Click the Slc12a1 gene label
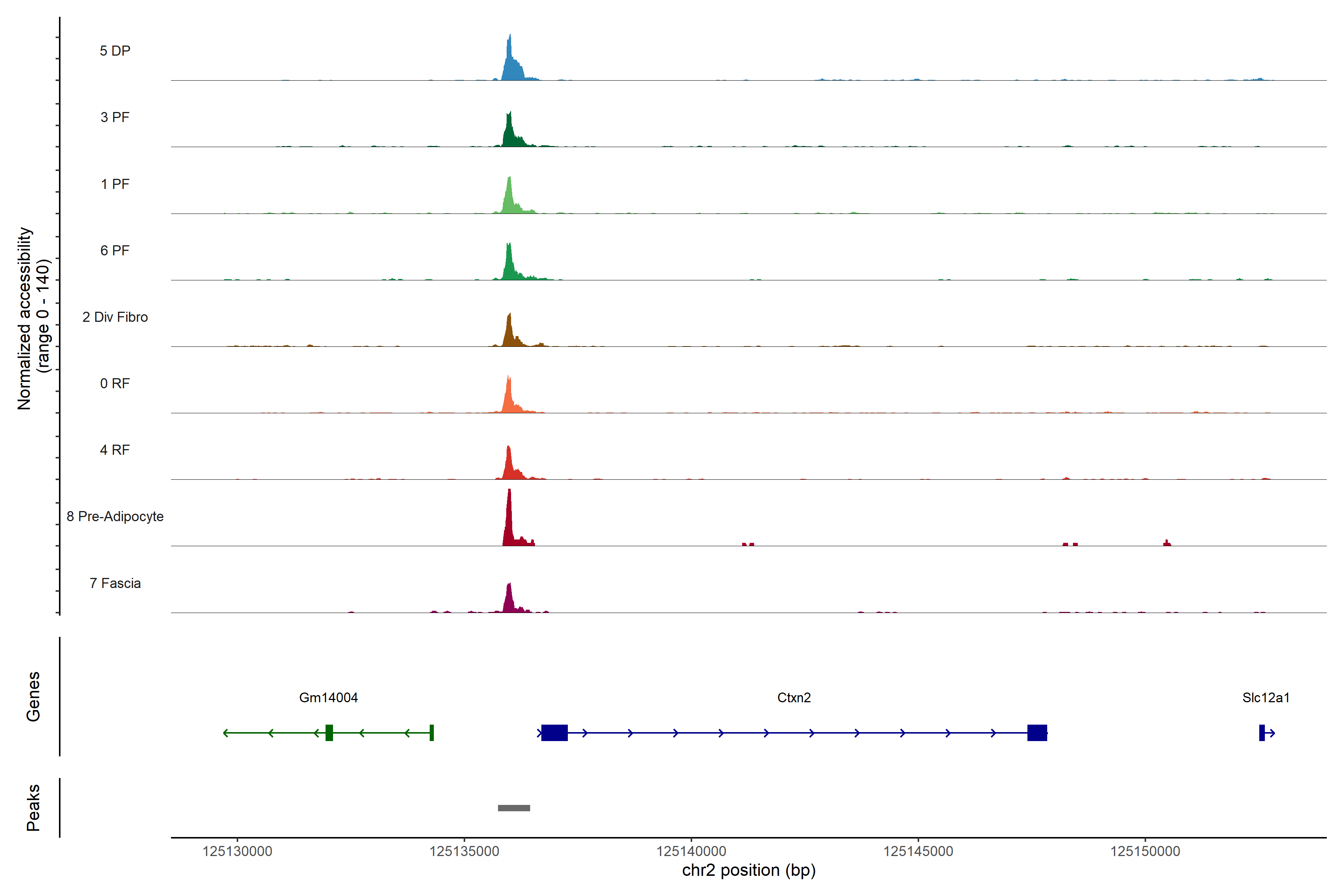This screenshot has width=1344, height=896. point(1265,698)
